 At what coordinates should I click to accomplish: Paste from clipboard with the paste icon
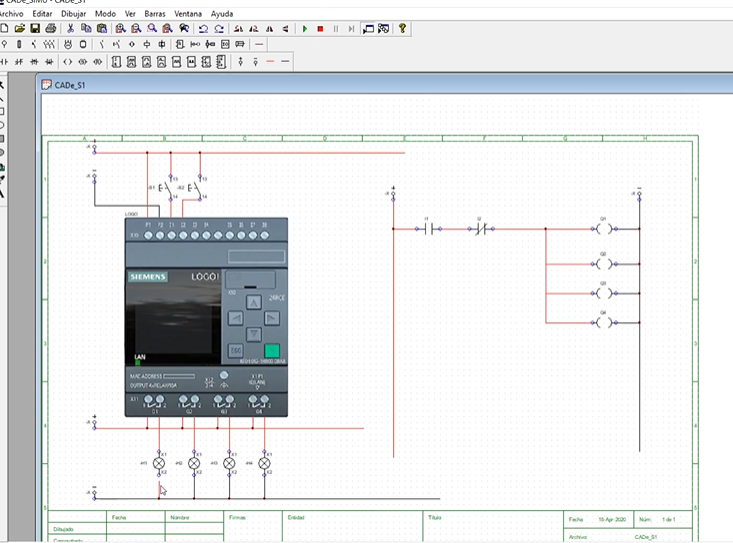pos(101,29)
